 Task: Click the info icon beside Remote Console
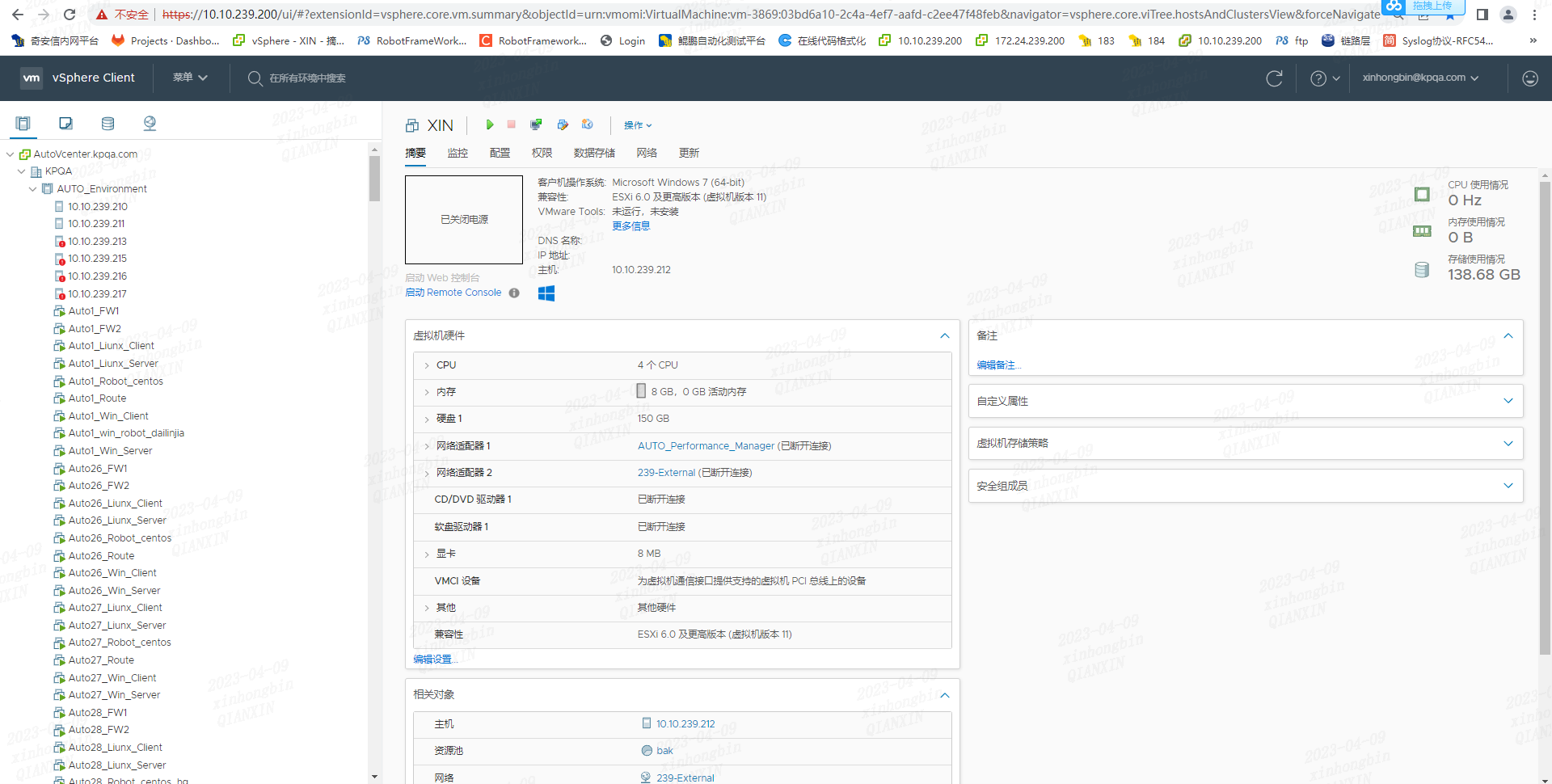coord(514,293)
